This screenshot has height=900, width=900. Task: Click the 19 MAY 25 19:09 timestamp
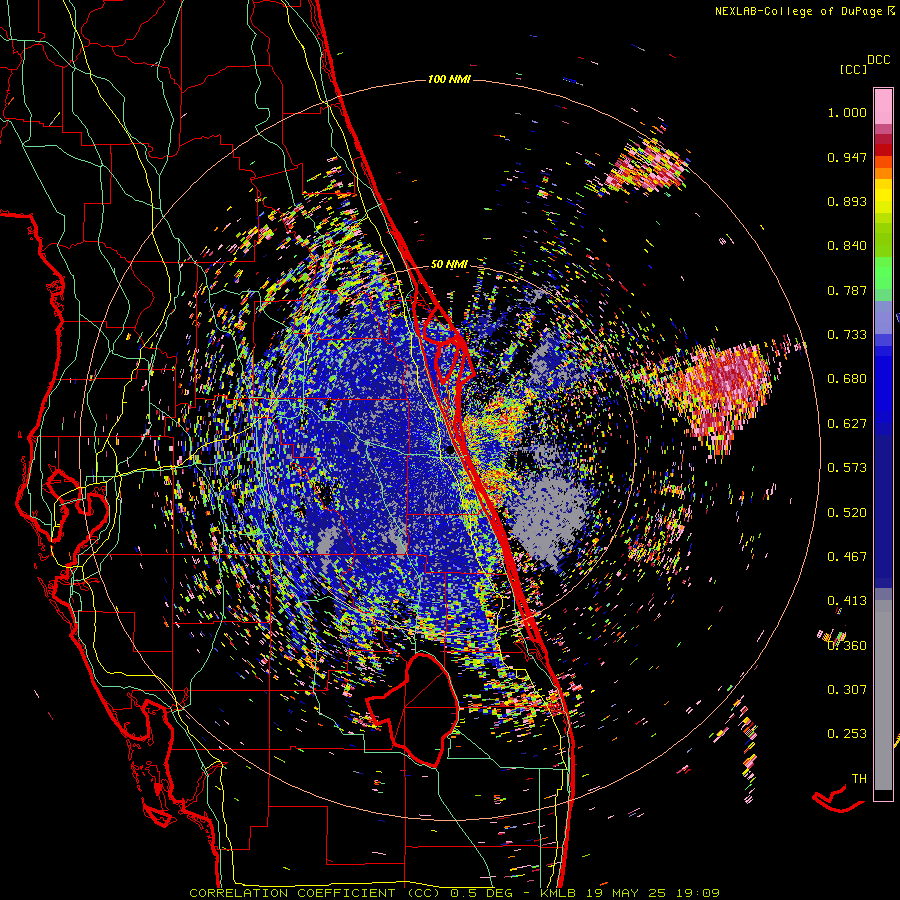pos(653,893)
